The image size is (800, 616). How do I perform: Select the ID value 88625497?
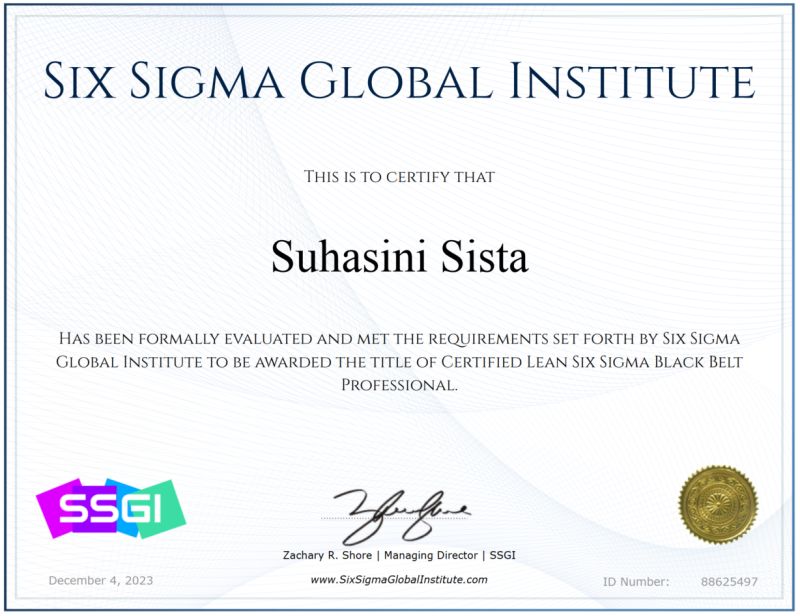click(729, 582)
